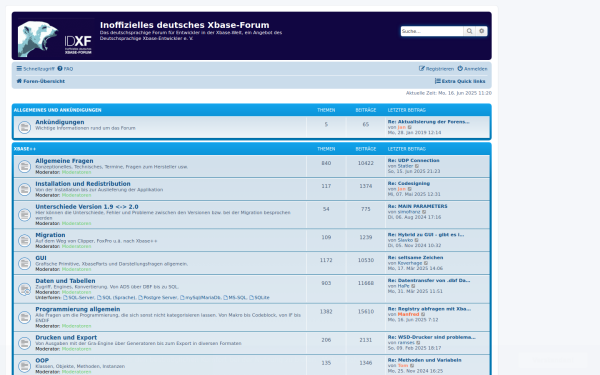Open the Ankündigungen forum
This screenshot has height=375, width=600.
point(60,122)
